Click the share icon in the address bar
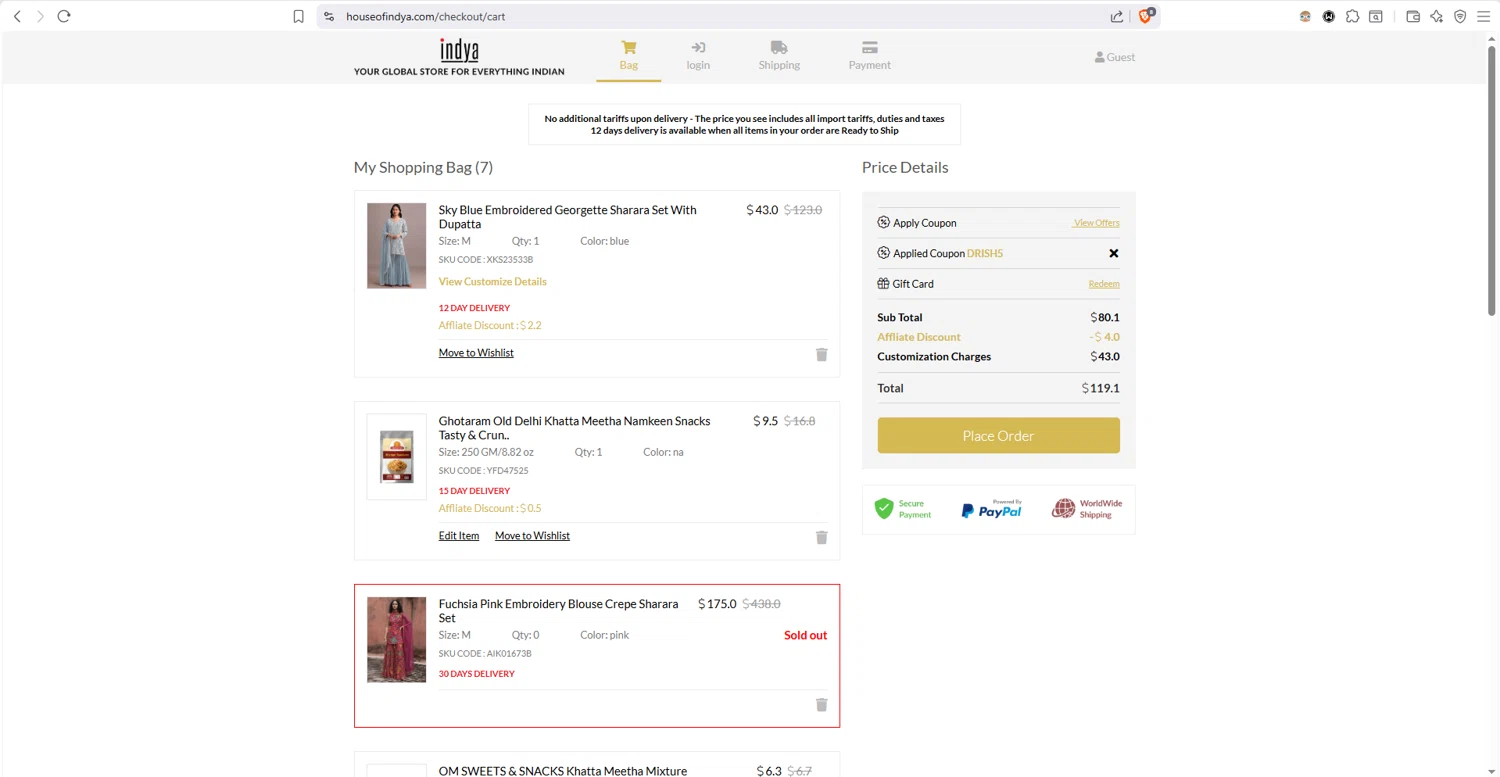Screen dimensions: 1500x777 (1116, 16)
